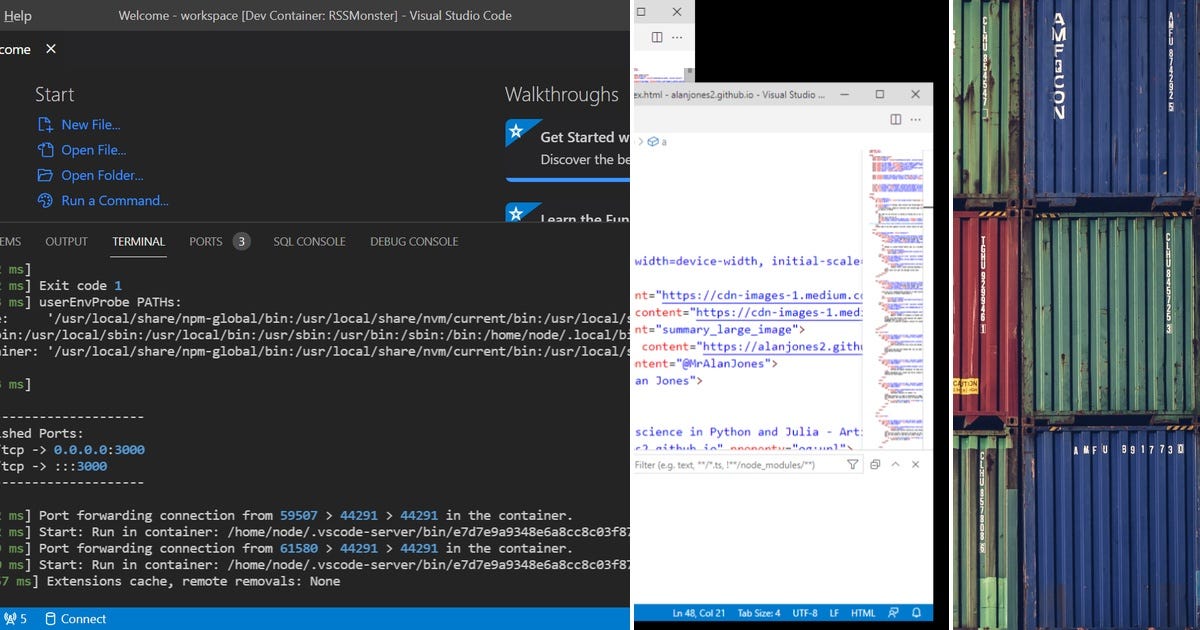
Task: Switch to the PORTS tab
Action: pyautogui.click(x=206, y=241)
